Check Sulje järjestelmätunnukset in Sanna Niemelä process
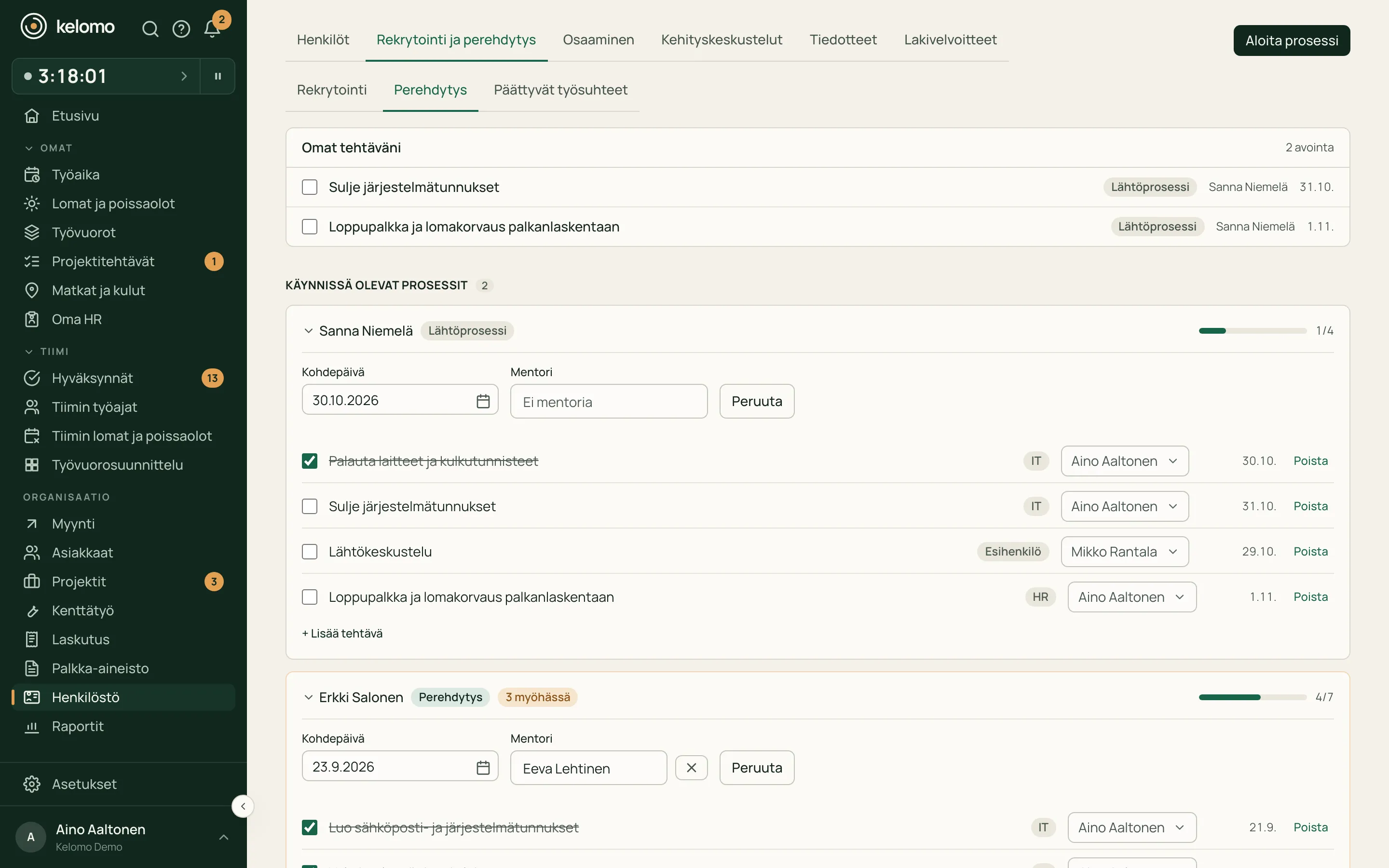Image resolution: width=1389 pixels, height=868 pixels. [309, 506]
